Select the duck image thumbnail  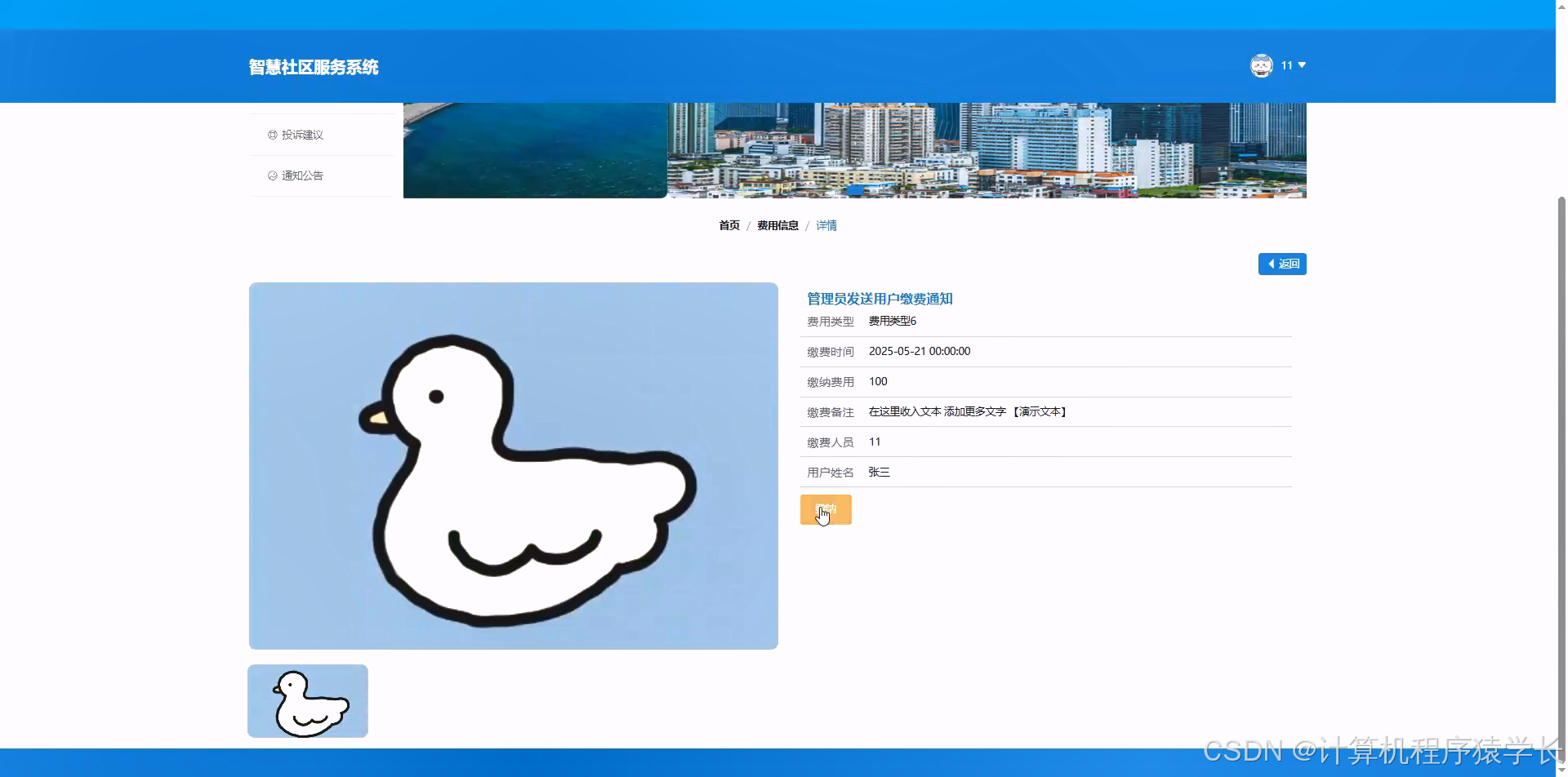(x=308, y=700)
